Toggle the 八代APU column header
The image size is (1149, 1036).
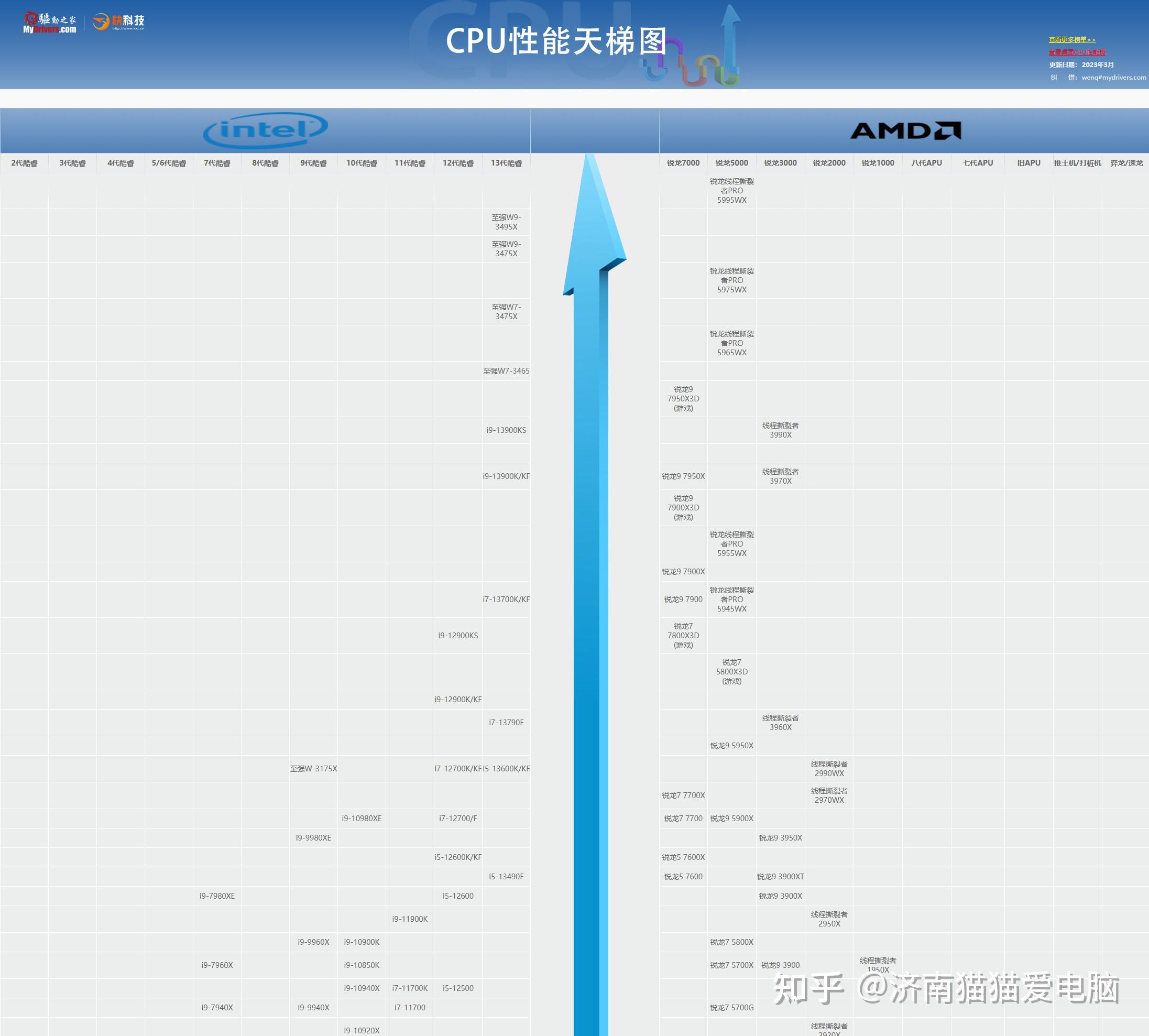tap(926, 163)
